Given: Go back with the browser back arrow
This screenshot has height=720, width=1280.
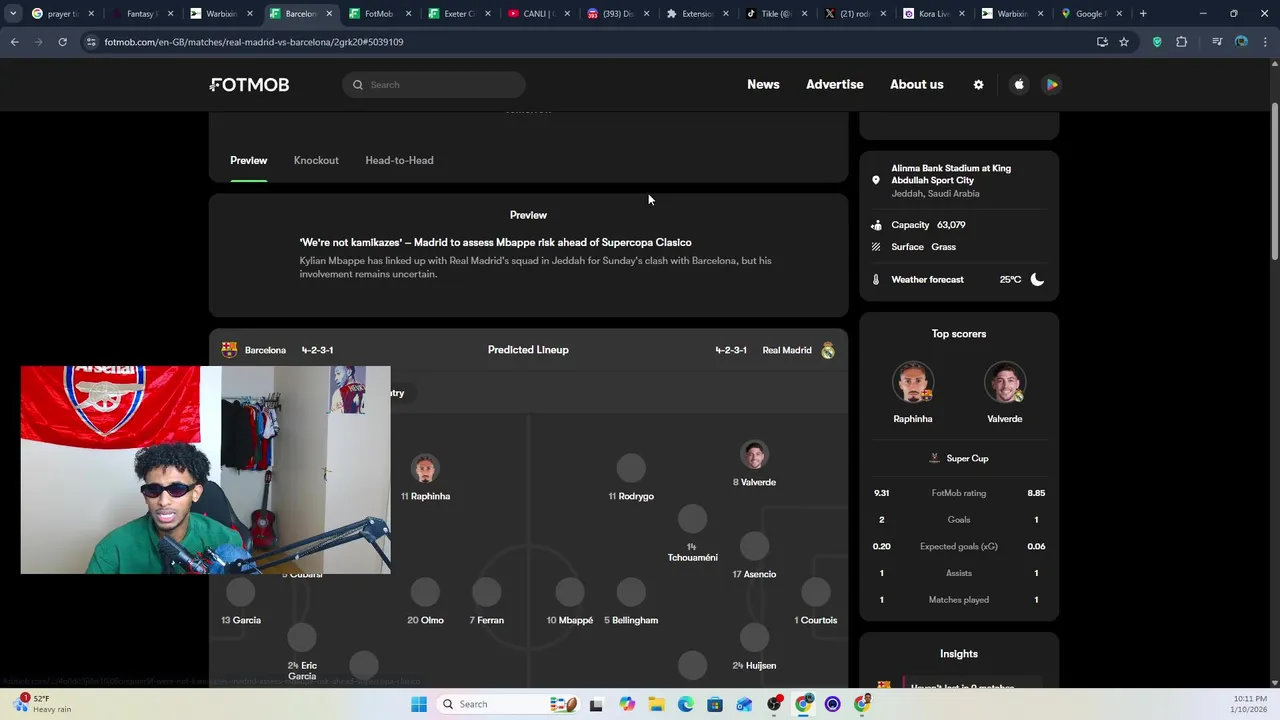Looking at the screenshot, I should (x=15, y=42).
